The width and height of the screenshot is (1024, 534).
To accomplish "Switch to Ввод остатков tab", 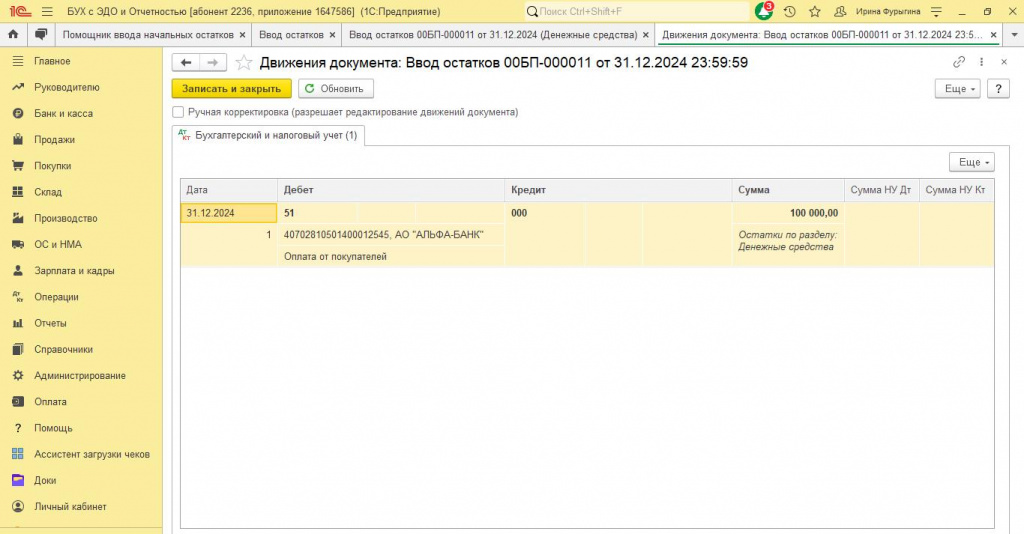I will point(291,35).
